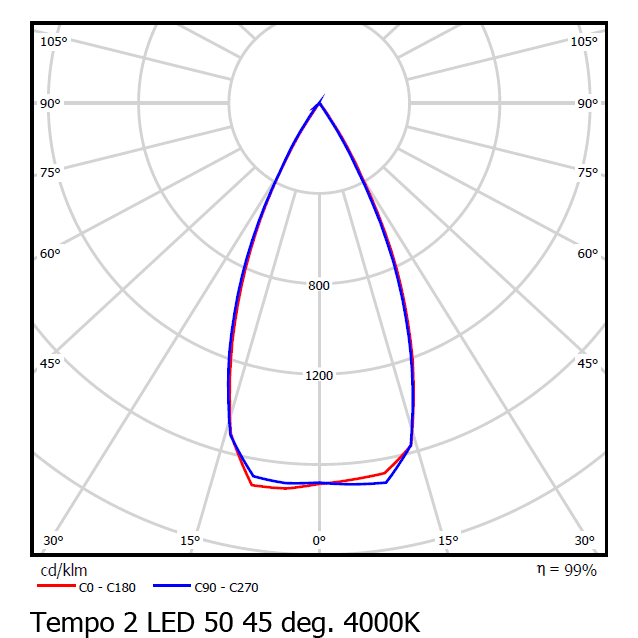638x638 pixels.
Task: Click the 800 radial scale label
Action: [319, 286]
